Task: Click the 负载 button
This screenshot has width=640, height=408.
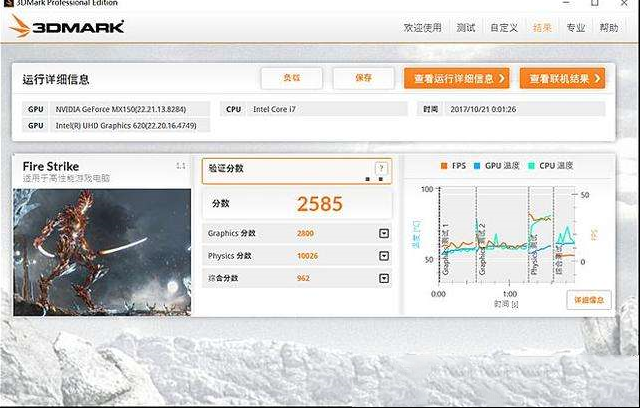Action: coord(291,78)
